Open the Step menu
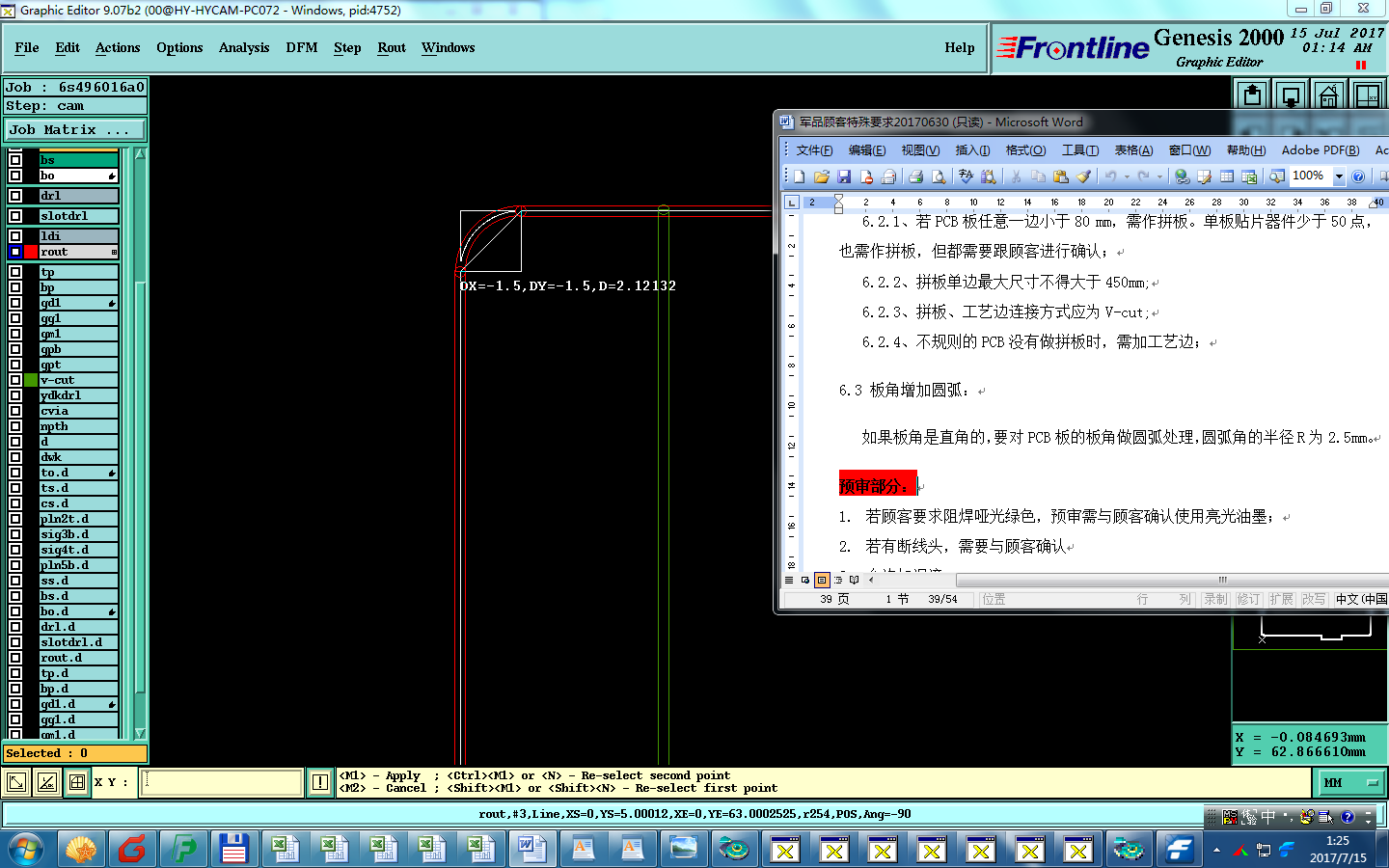 [x=347, y=47]
